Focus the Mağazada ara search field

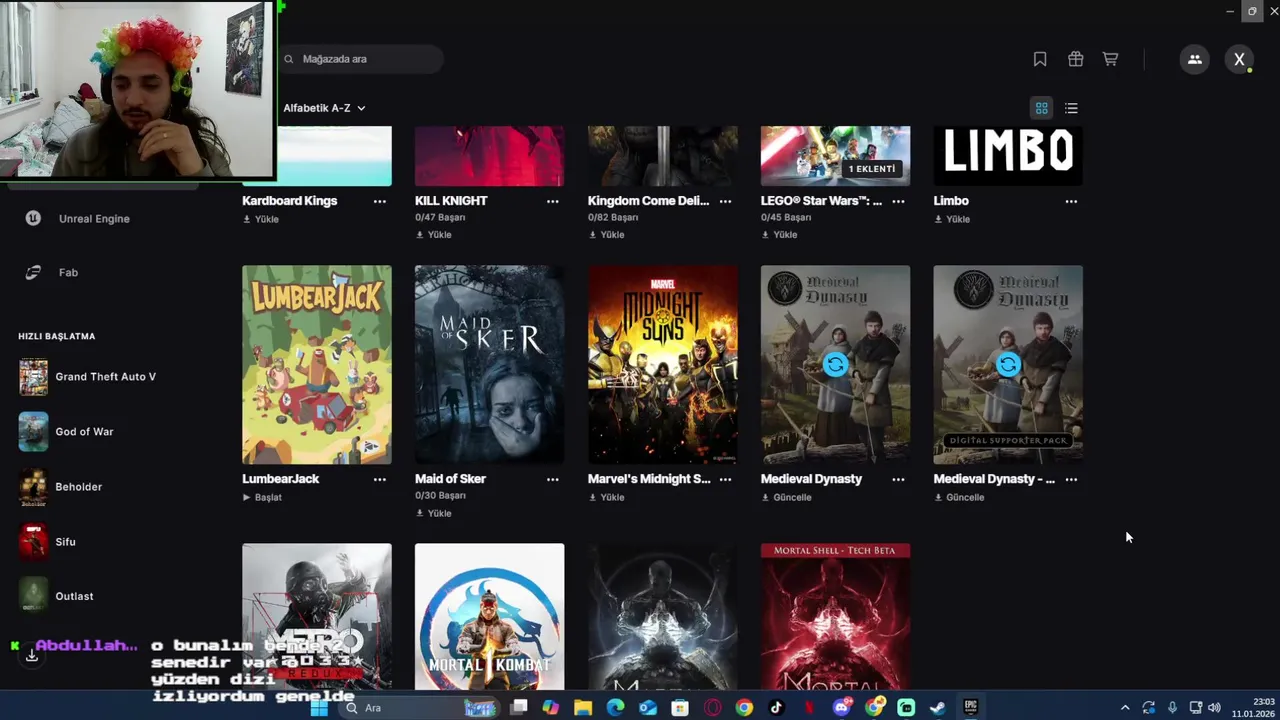tap(360, 59)
